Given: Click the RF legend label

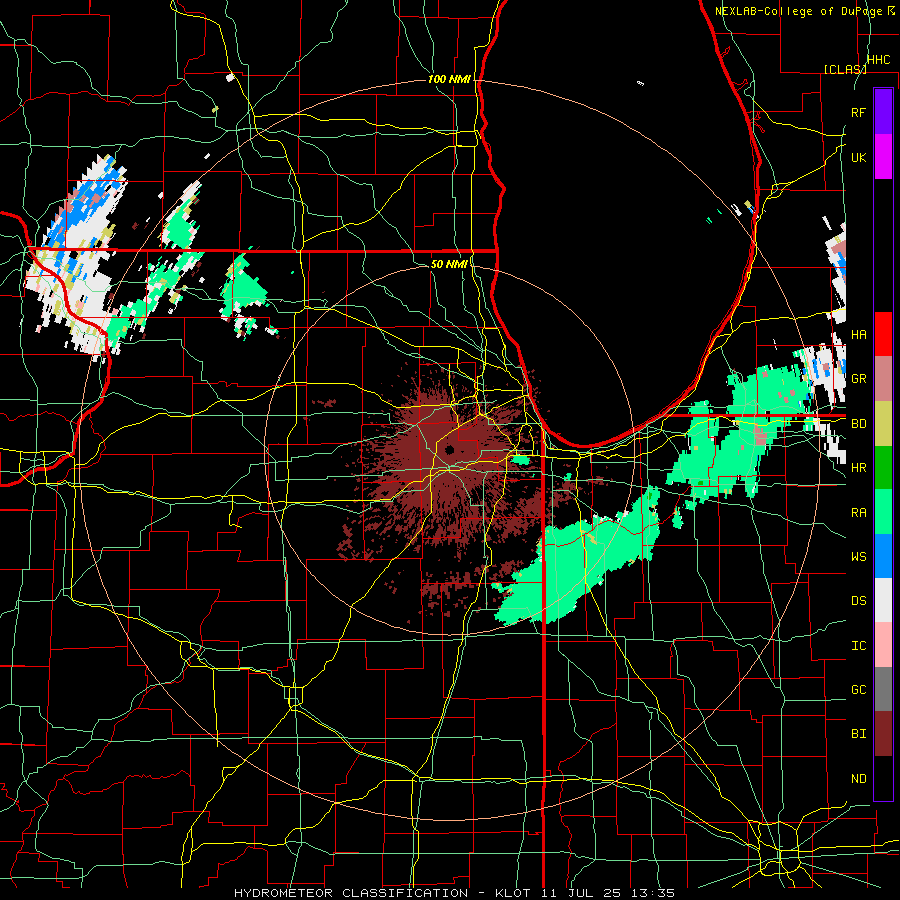Looking at the screenshot, I should pyautogui.click(x=858, y=112).
